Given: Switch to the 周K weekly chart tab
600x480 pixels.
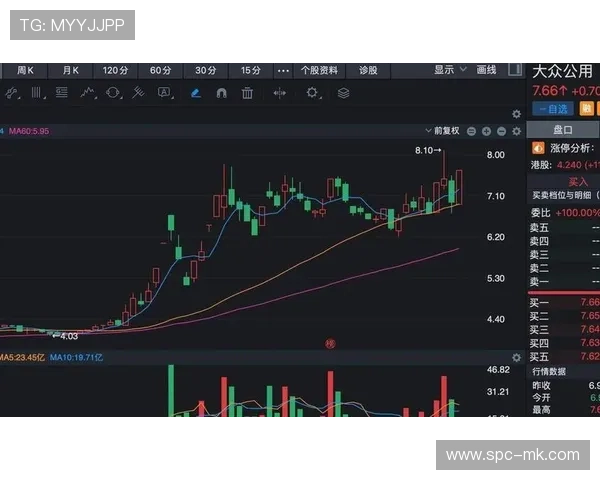Looking at the screenshot, I should (x=25, y=70).
